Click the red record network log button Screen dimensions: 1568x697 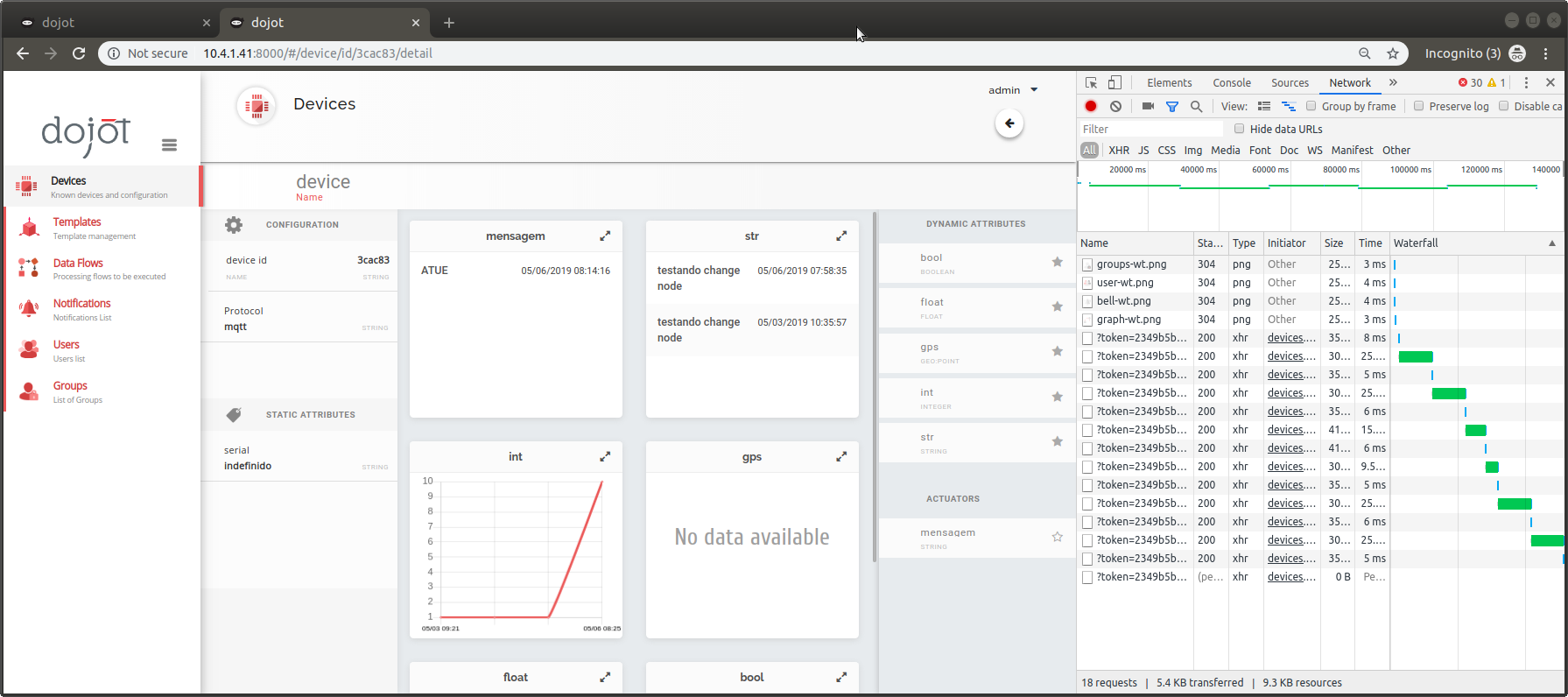click(1091, 106)
